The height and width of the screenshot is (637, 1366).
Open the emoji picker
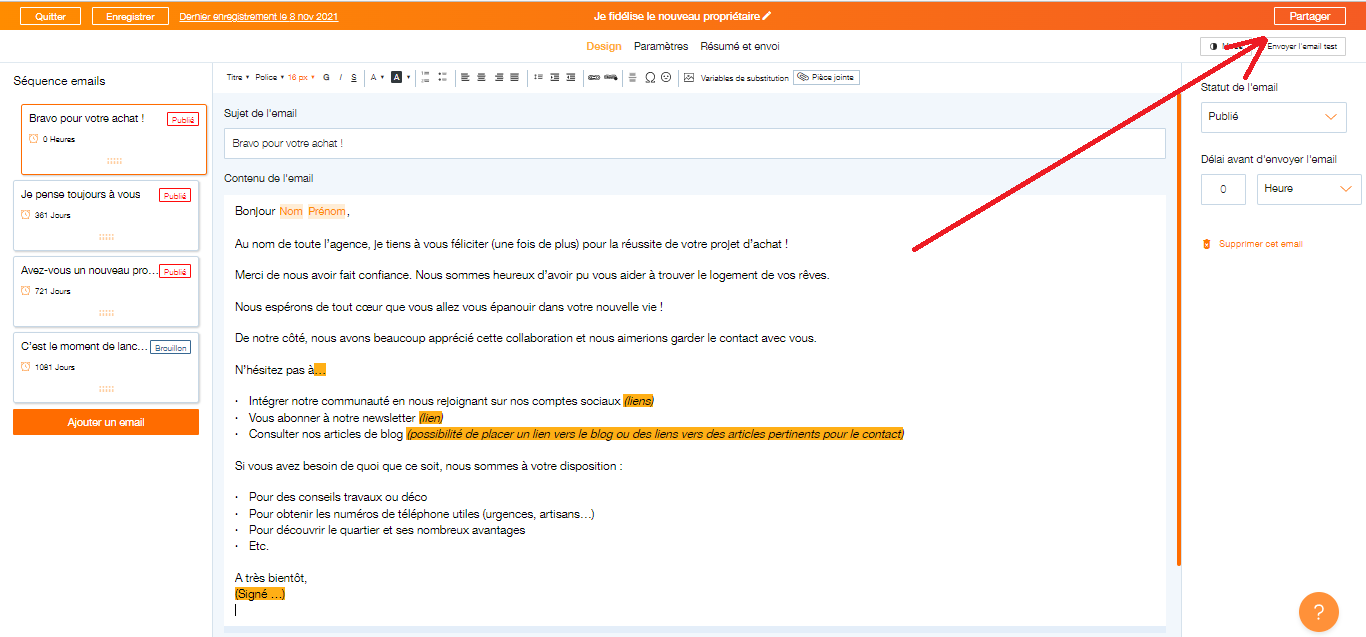(666, 77)
